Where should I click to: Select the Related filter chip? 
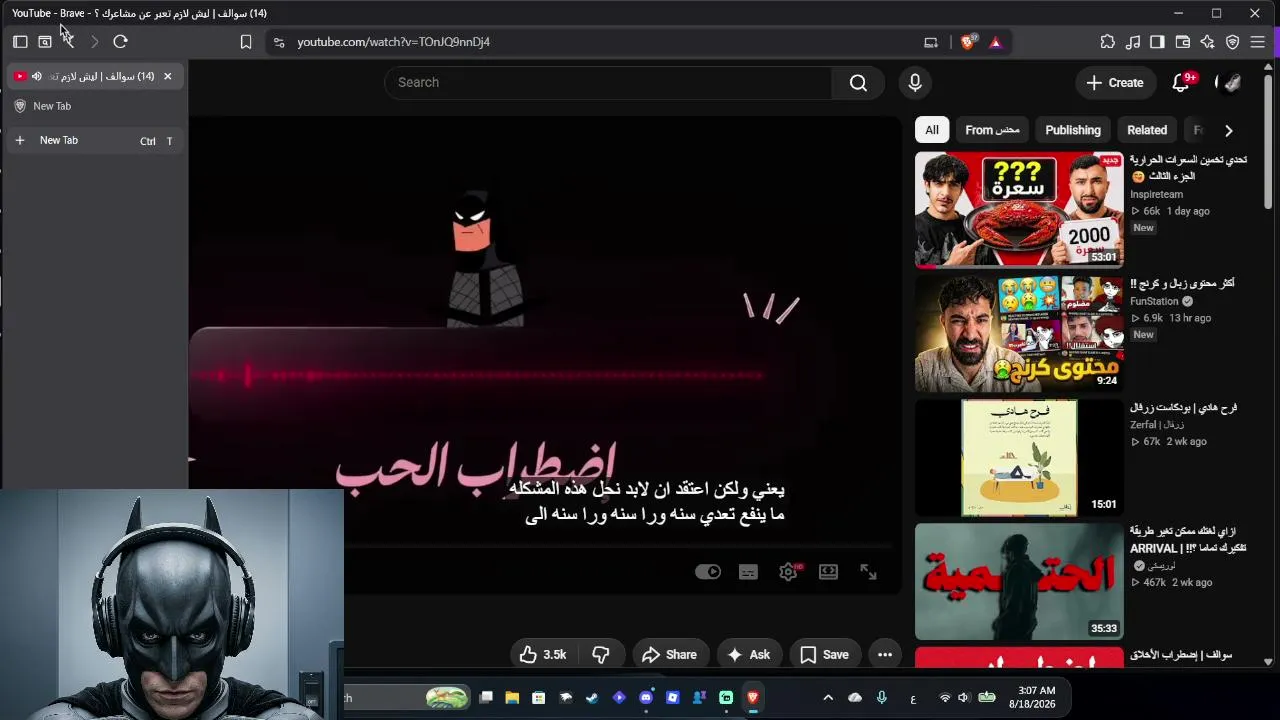(1147, 130)
